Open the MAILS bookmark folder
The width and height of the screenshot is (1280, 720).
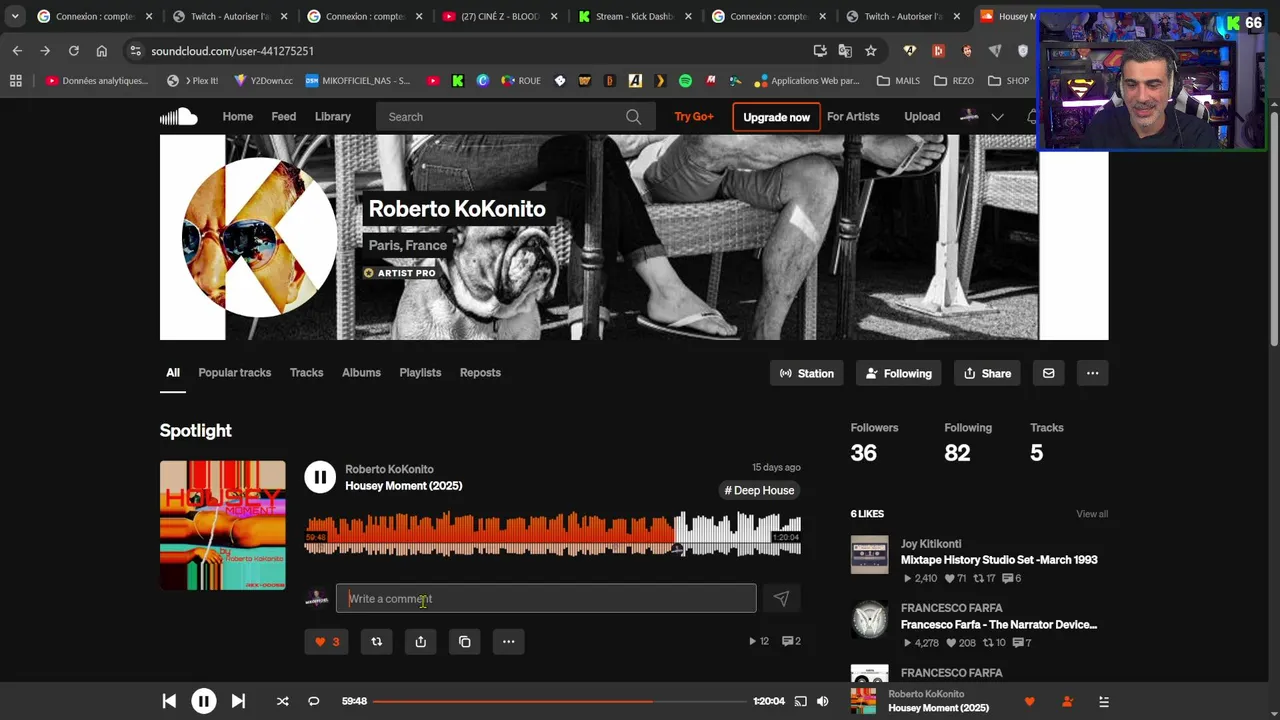tap(898, 81)
